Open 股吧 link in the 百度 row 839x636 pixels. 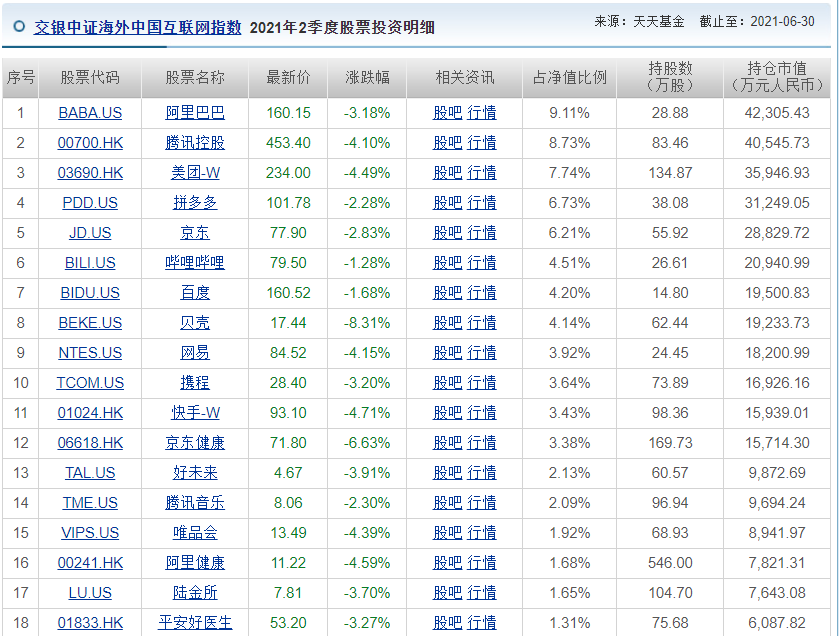point(447,293)
